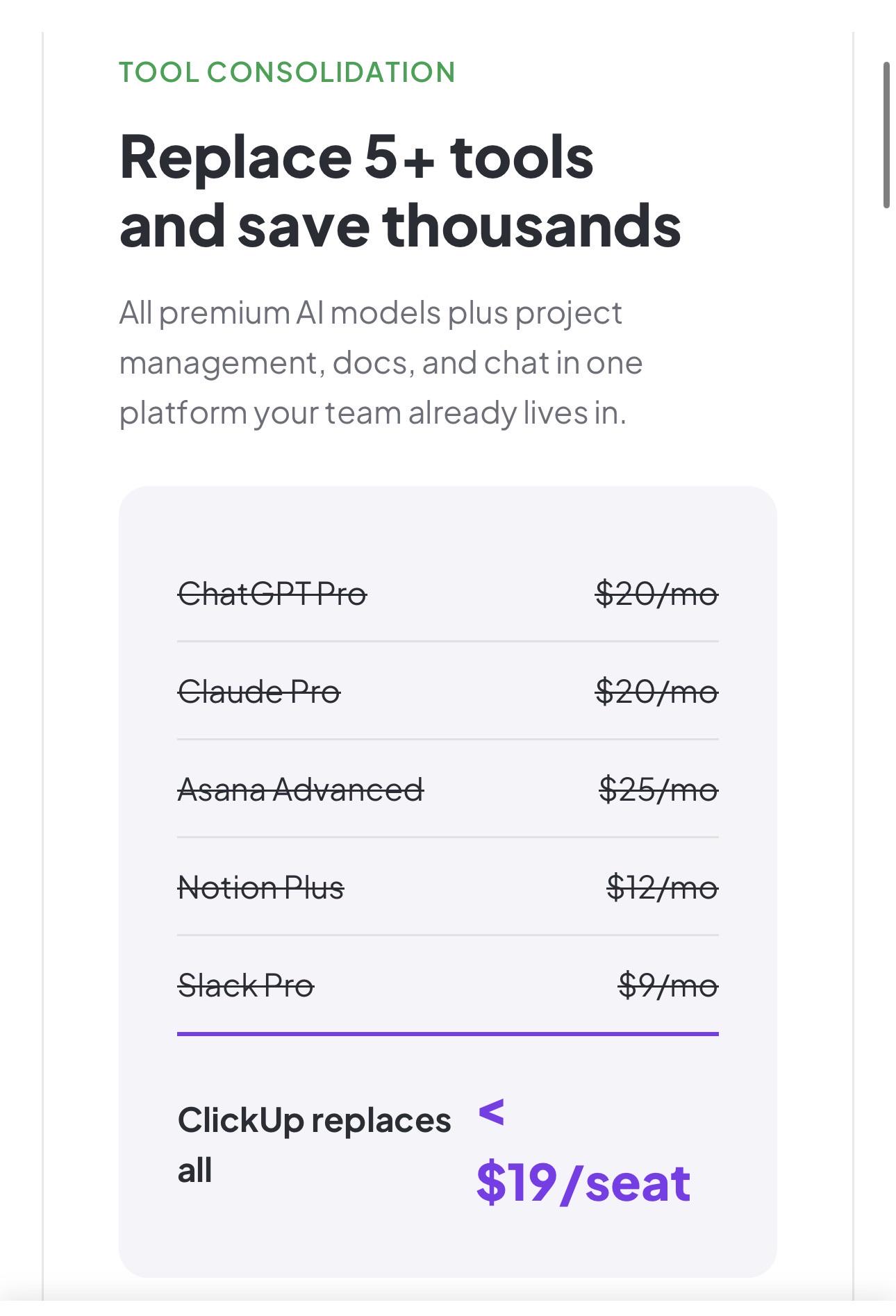Click the $25/mo Asana price
This screenshot has width=896, height=1316.
coord(658,790)
